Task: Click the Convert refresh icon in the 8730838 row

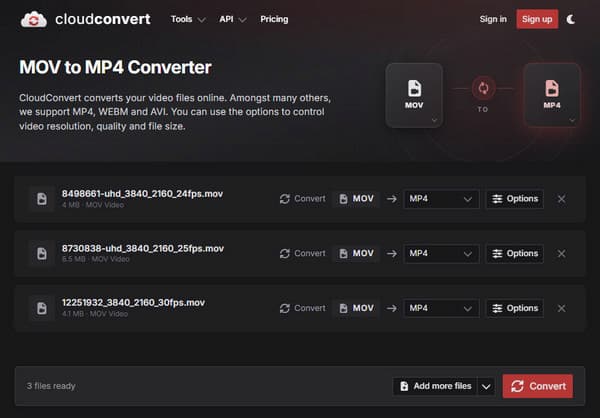Action: pos(284,253)
